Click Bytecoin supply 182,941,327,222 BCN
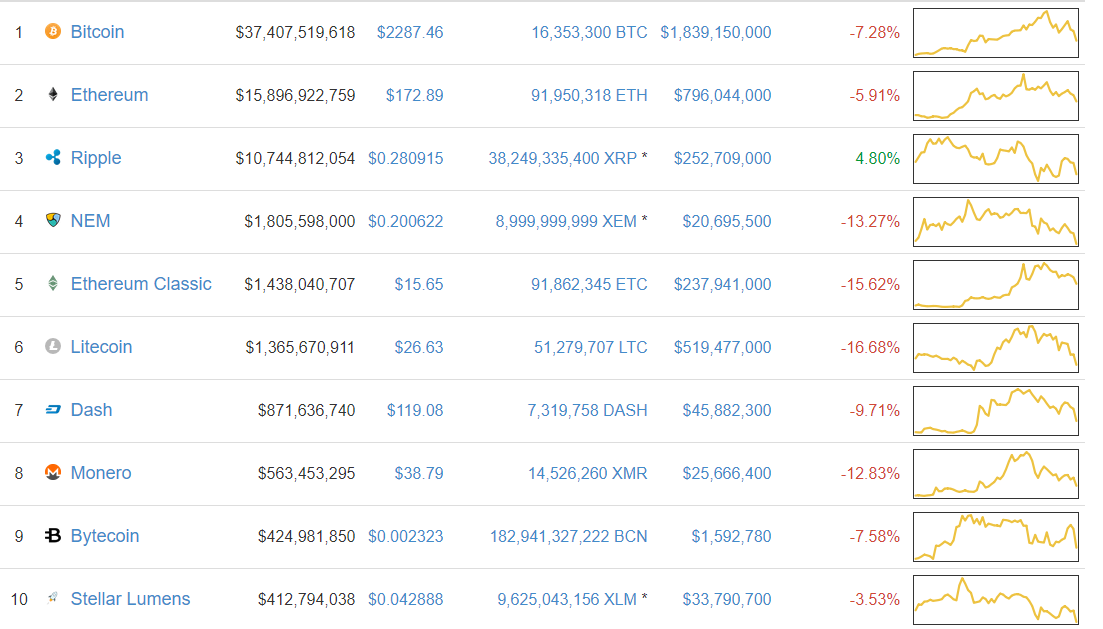1103x629 pixels. tap(568, 536)
